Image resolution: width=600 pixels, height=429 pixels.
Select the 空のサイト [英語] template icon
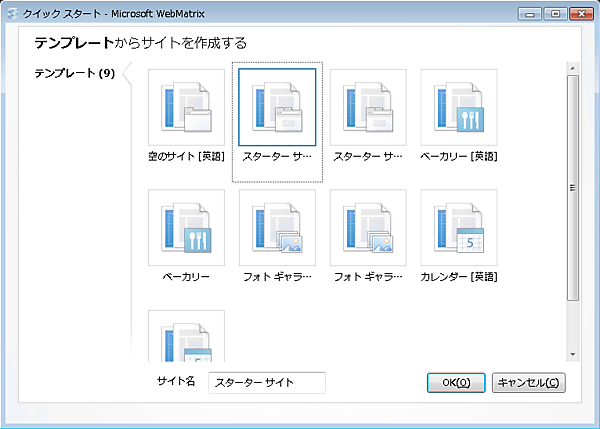point(186,107)
